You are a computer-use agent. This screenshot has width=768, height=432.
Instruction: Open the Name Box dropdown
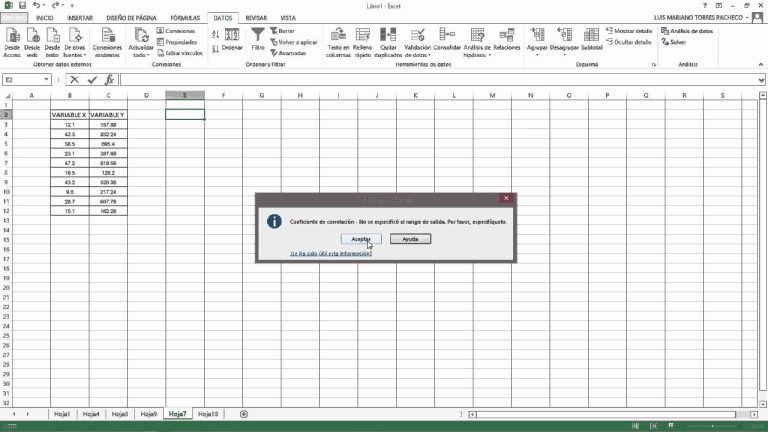[46, 79]
